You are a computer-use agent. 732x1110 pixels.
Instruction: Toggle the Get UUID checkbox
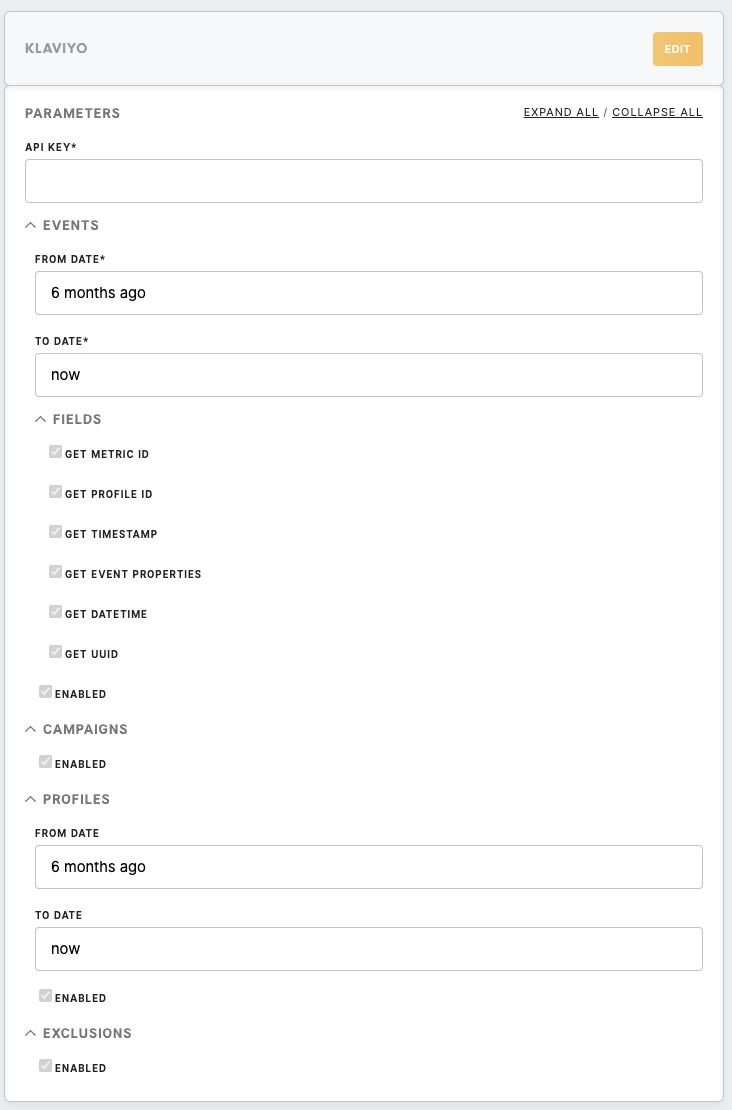pos(55,651)
